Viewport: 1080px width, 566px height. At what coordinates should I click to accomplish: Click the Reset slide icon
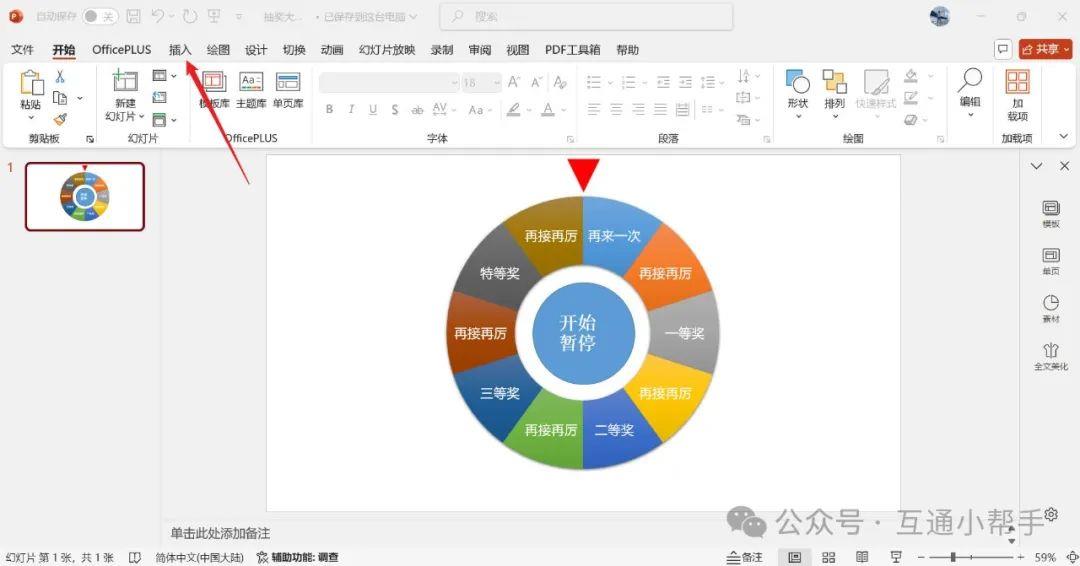[159, 98]
